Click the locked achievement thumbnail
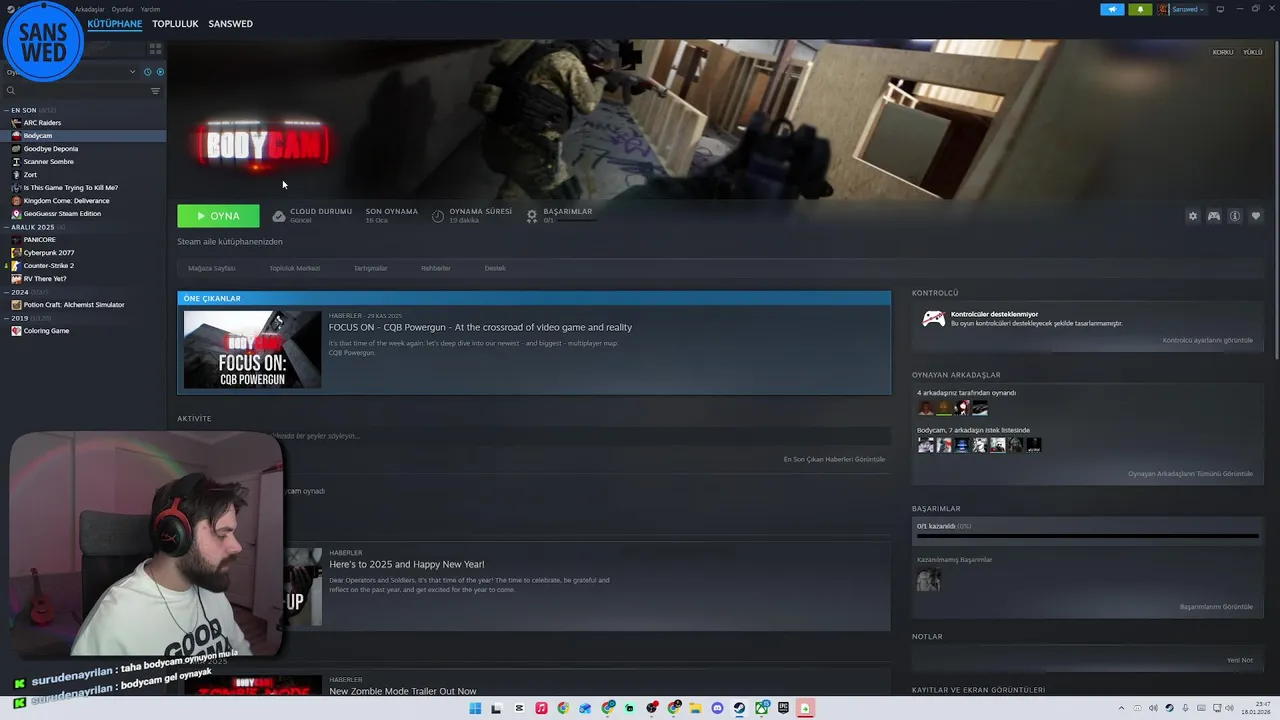 [x=928, y=580]
